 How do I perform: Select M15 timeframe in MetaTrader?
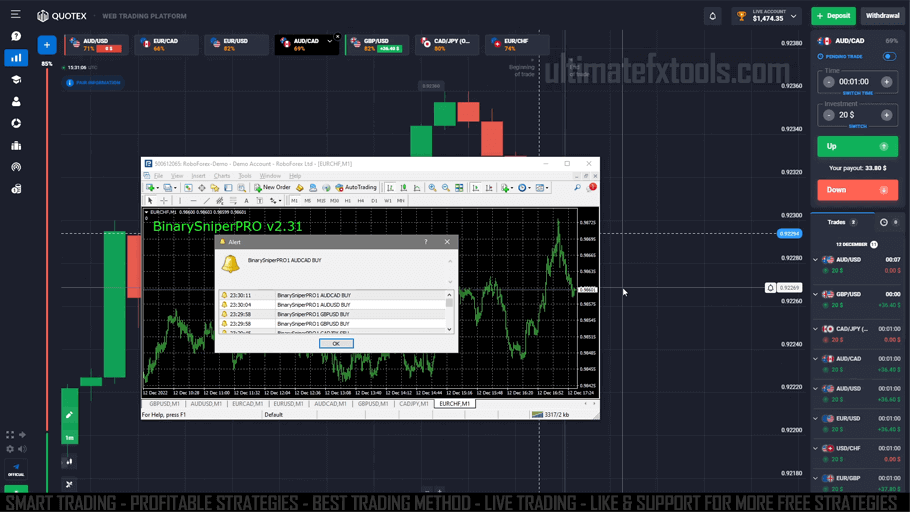coord(321,201)
